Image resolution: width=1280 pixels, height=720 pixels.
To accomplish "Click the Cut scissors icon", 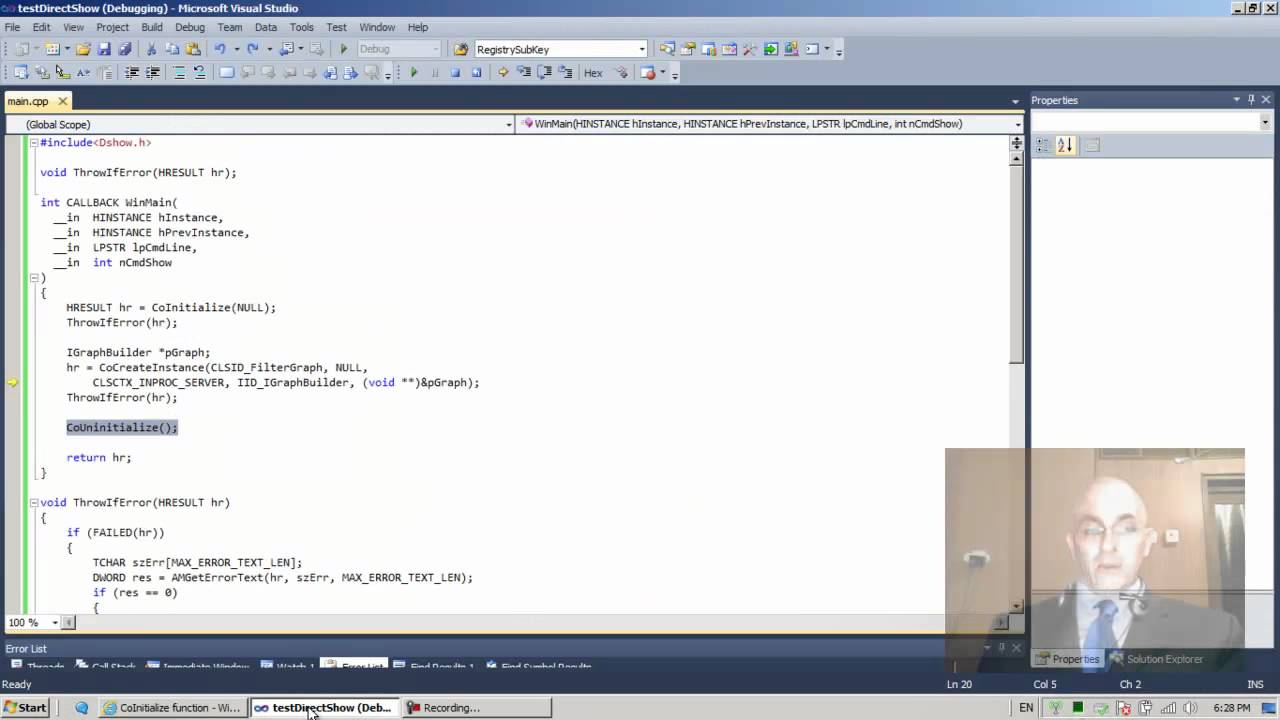I will pyautogui.click(x=152, y=49).
